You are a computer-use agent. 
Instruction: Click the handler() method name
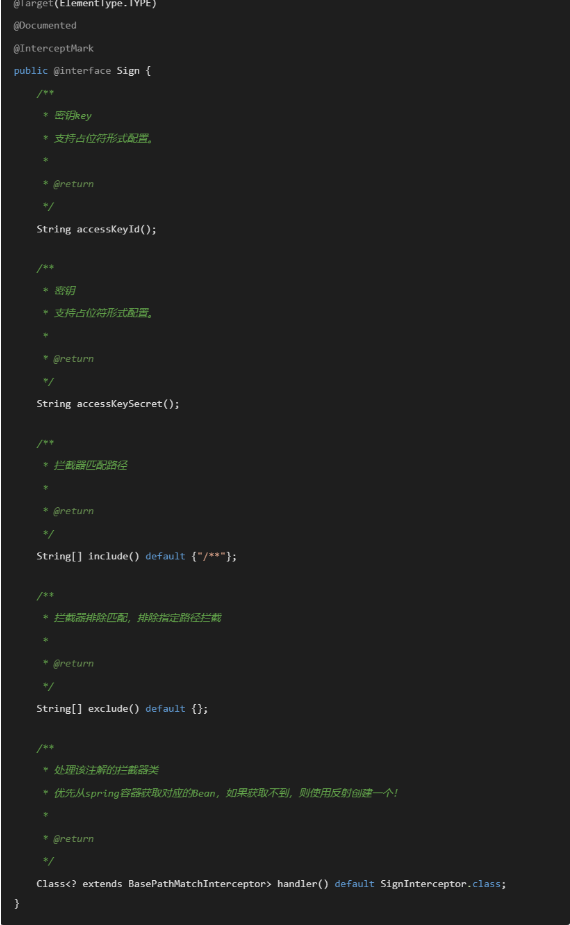pos(303,884)
